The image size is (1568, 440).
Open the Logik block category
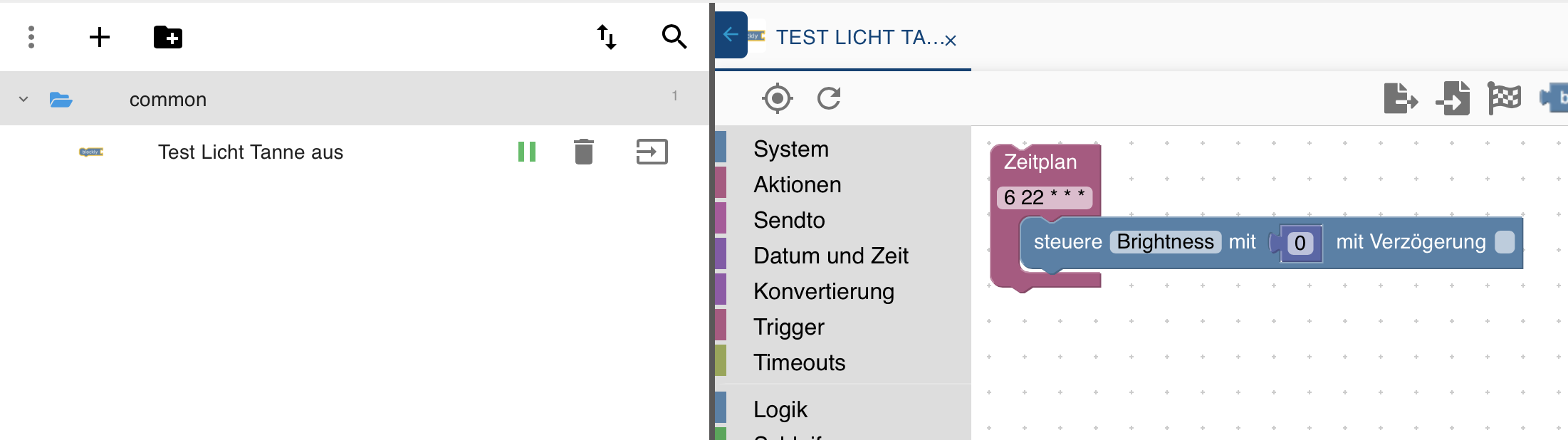coord(780,409)
